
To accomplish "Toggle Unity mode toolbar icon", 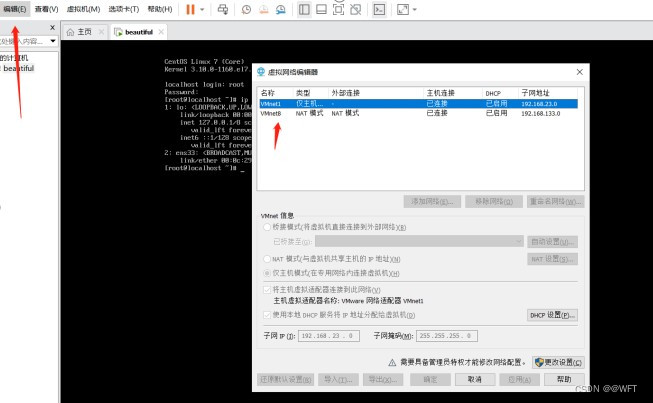I will coord(356,9).
